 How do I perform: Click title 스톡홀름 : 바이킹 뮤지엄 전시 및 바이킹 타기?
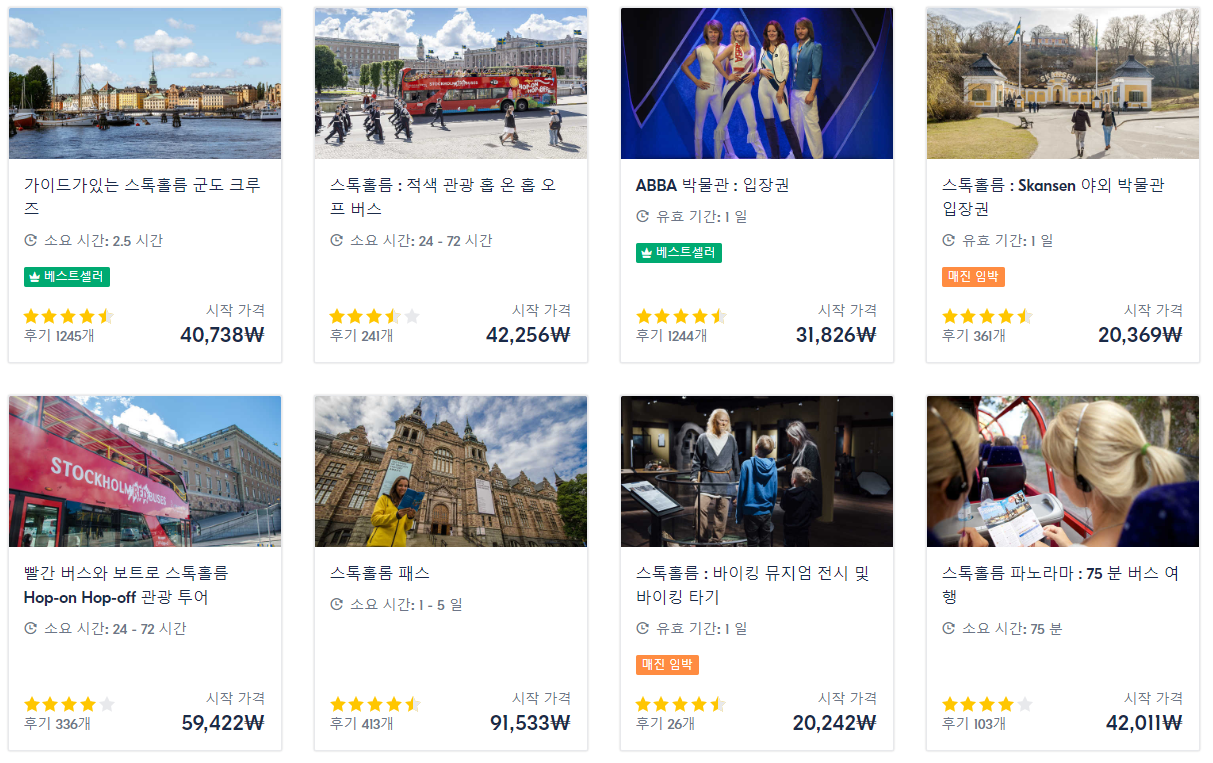click(753, 585)
